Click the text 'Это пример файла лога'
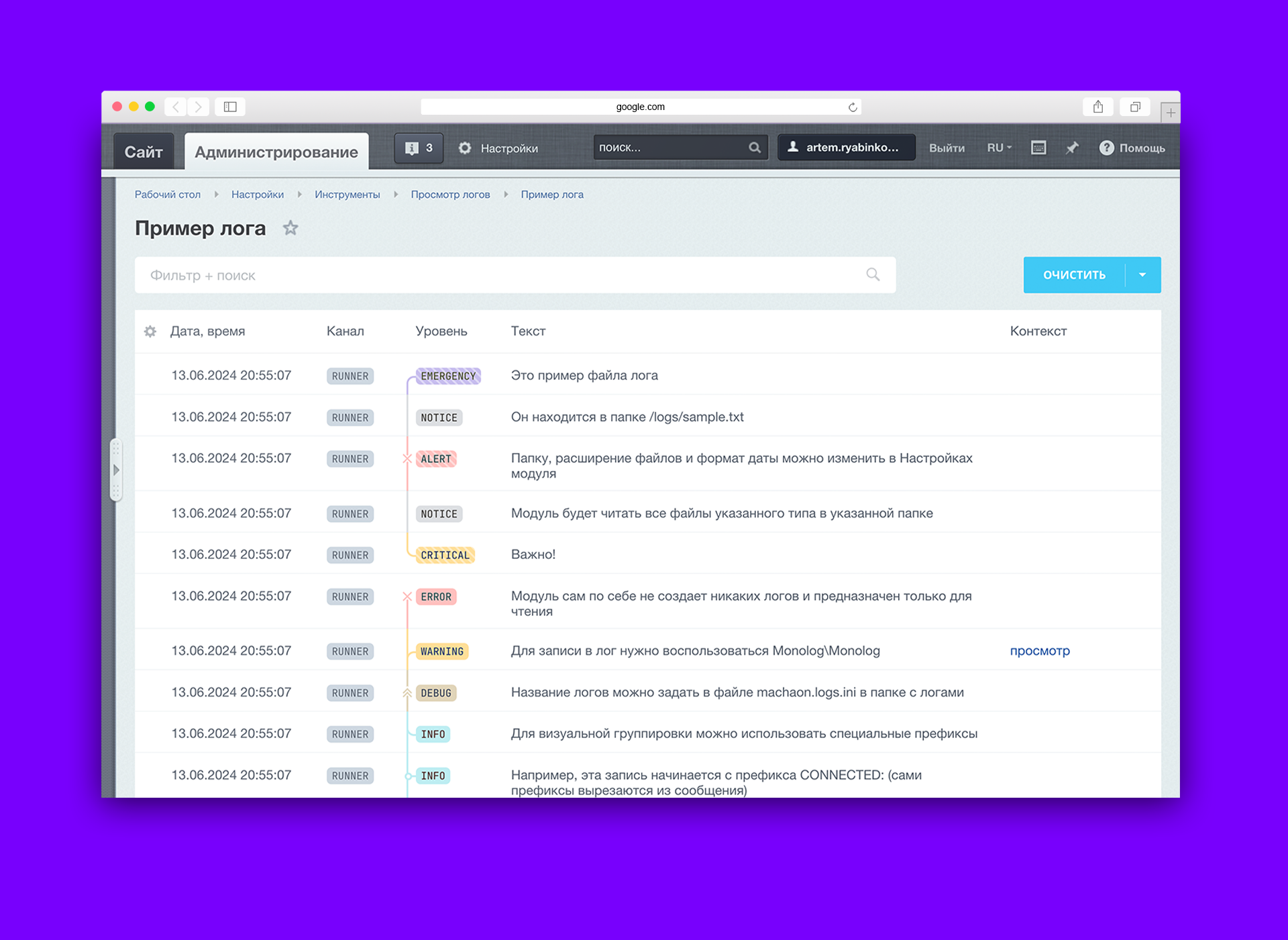The image size is (1288, 940). pos(584,376)
